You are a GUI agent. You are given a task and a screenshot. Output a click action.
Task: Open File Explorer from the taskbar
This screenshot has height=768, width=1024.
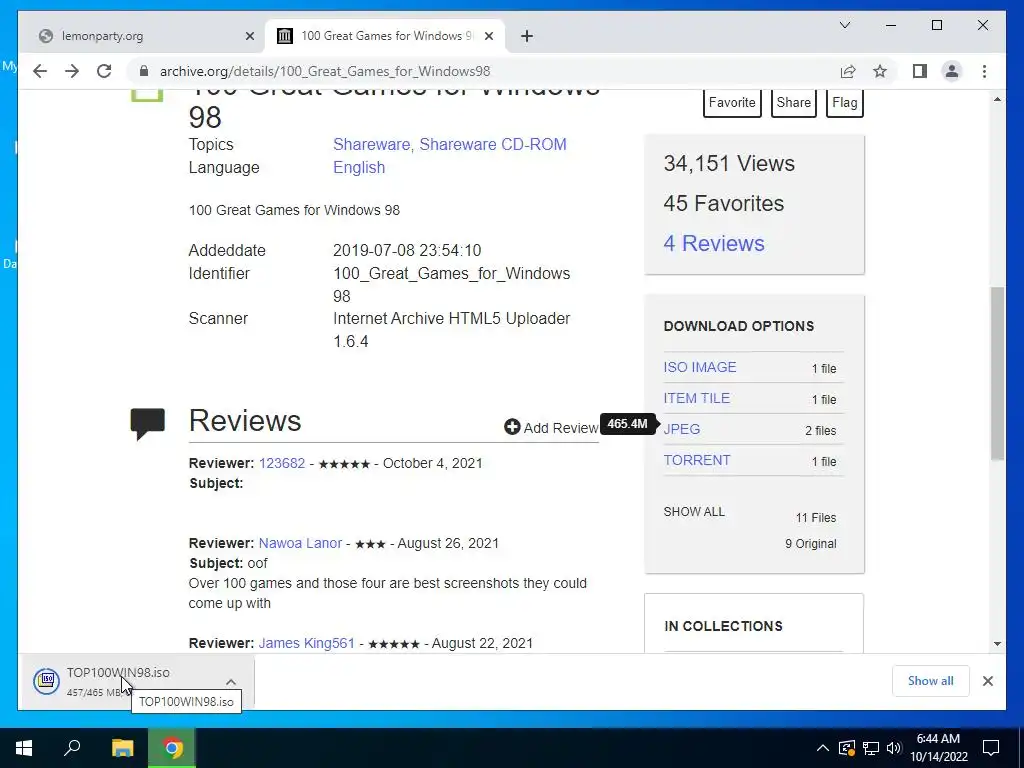(122, 748)
